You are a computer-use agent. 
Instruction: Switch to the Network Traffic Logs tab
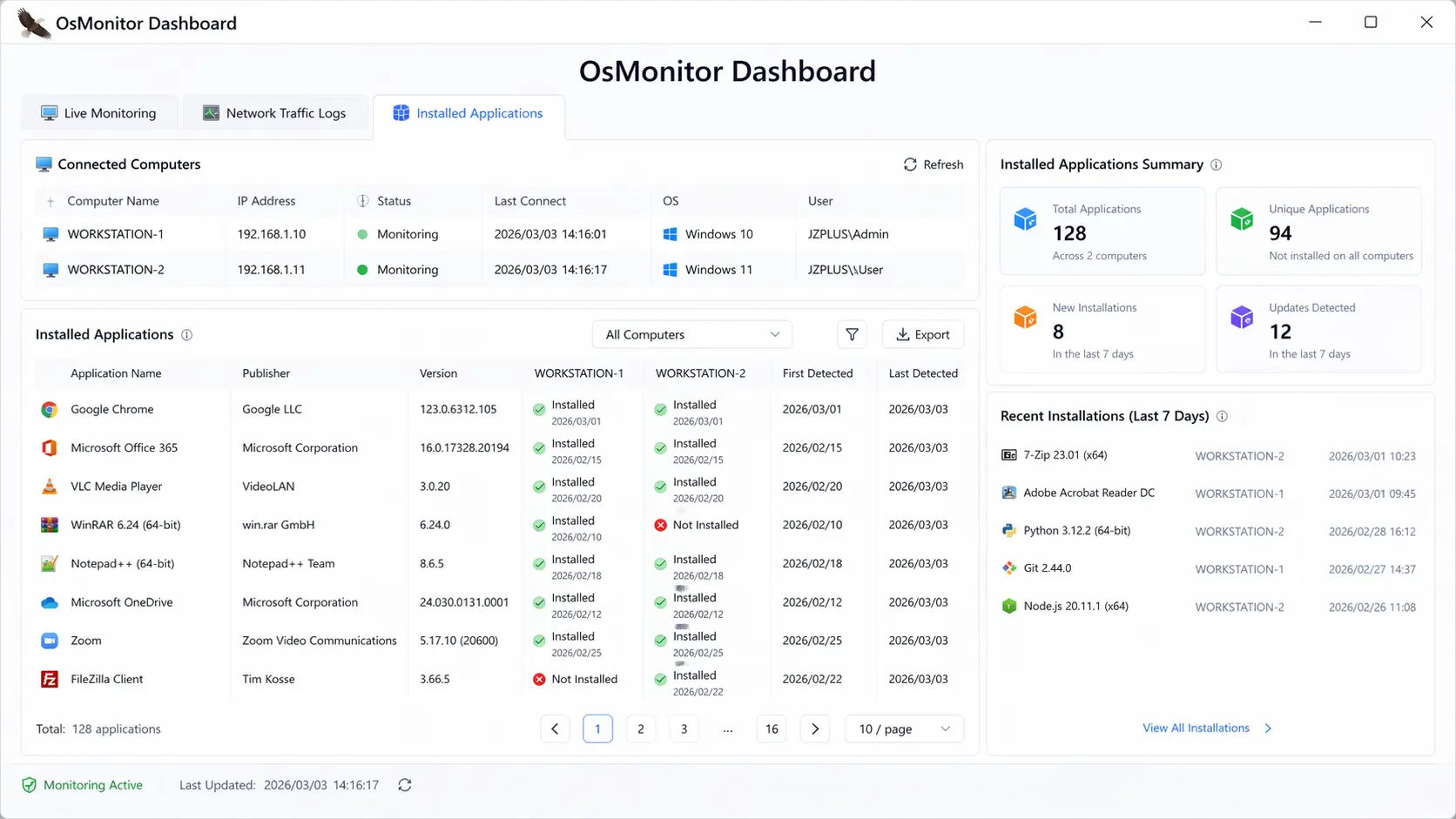[275, 113]
